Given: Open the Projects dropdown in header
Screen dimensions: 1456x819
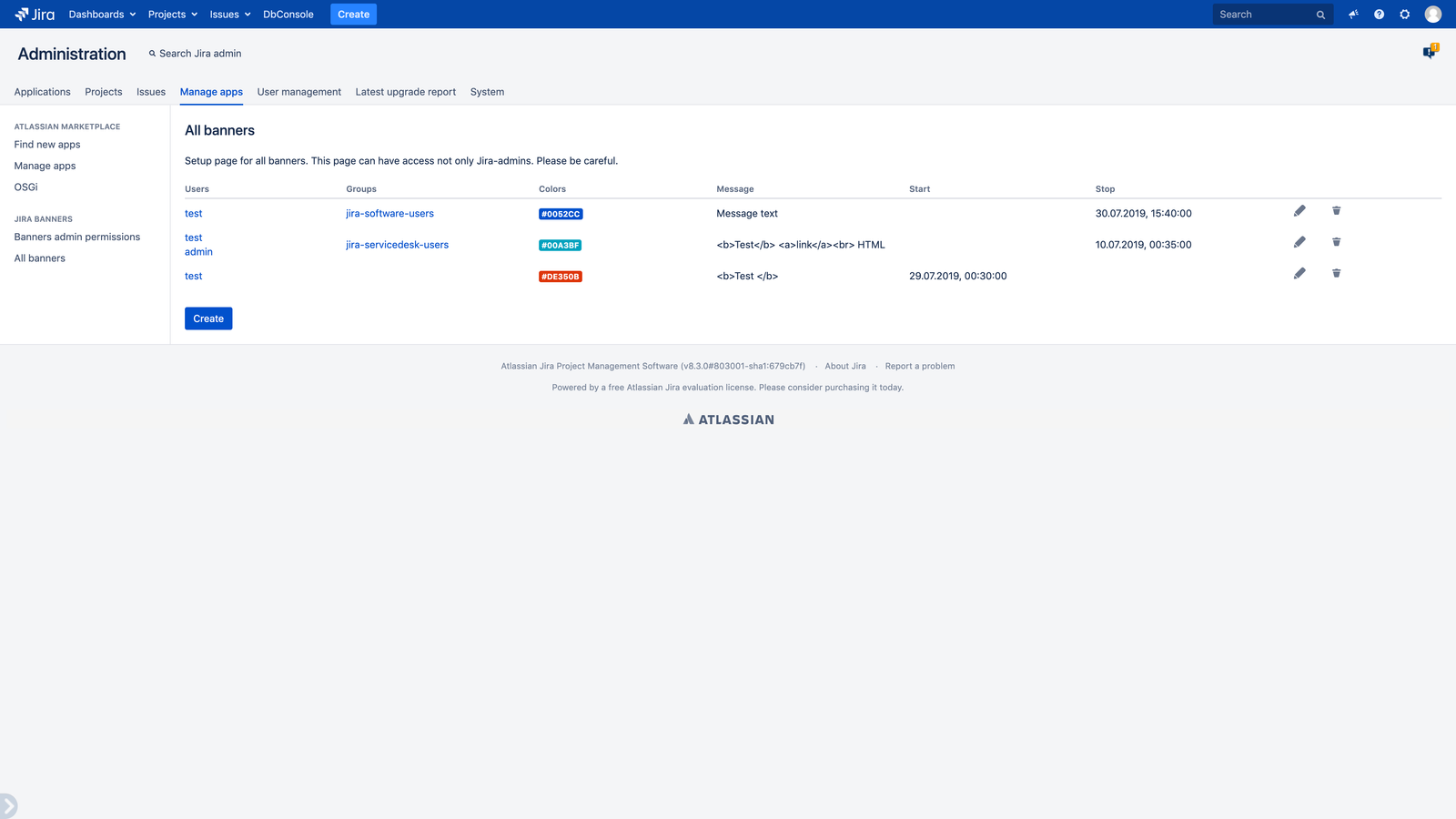Looking at the screenshot, I should pyautogui.click(x=173, y=15).
